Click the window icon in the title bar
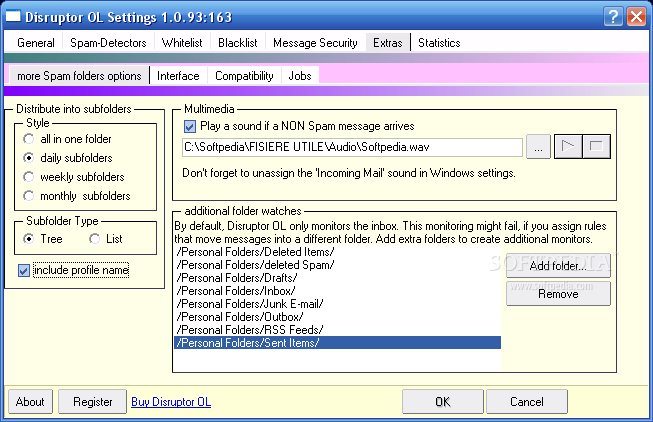The height and width of the screenshot is (422, 653). [x=13, y=16]
